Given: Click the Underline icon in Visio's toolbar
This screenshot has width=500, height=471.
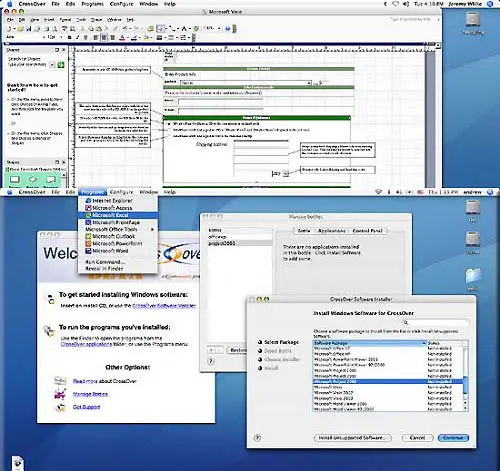Looking at the screenshot, I should pyautogui.click(x=86, y=38).
